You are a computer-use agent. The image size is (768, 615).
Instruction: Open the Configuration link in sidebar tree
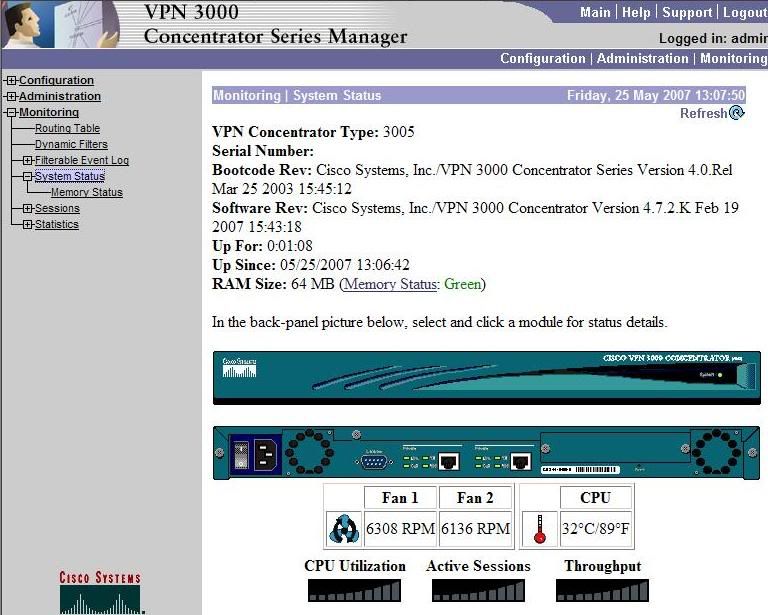pos(56,80)
